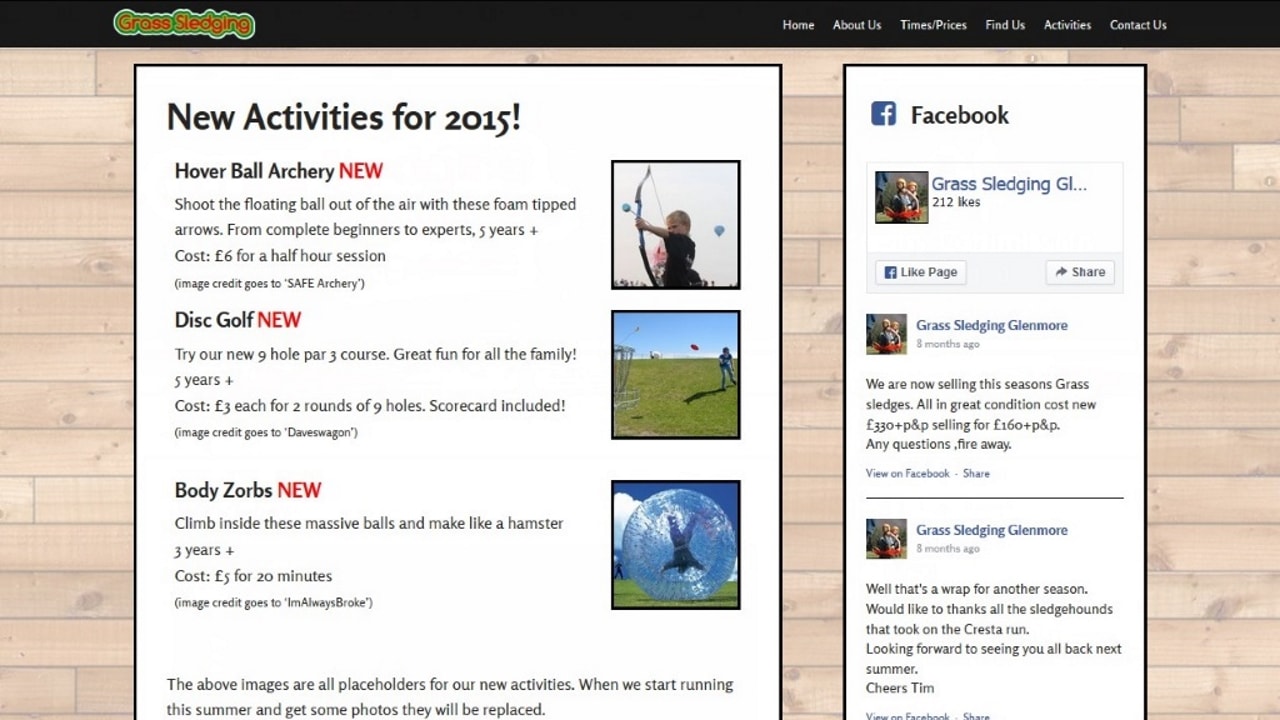The width and height of the screenshot is (1280, 720).
Task: Click the Body Zorbs ball photo
Action: click(x=675, y=544)
